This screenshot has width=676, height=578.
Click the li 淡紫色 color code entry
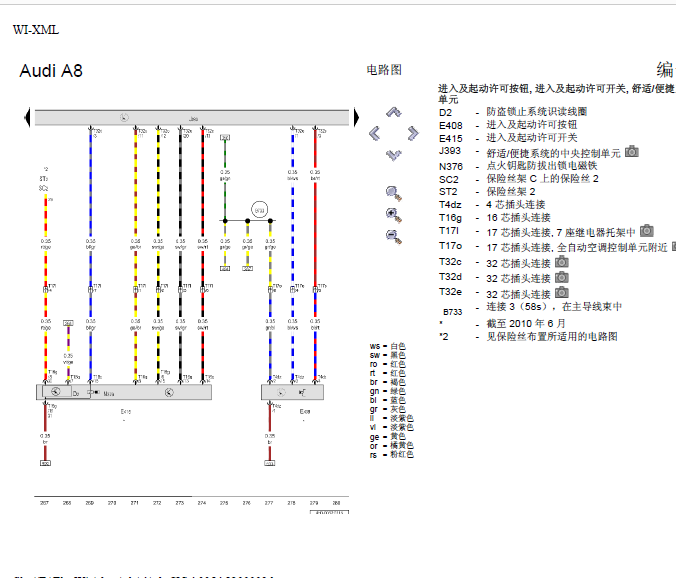[x=391, y=419]
